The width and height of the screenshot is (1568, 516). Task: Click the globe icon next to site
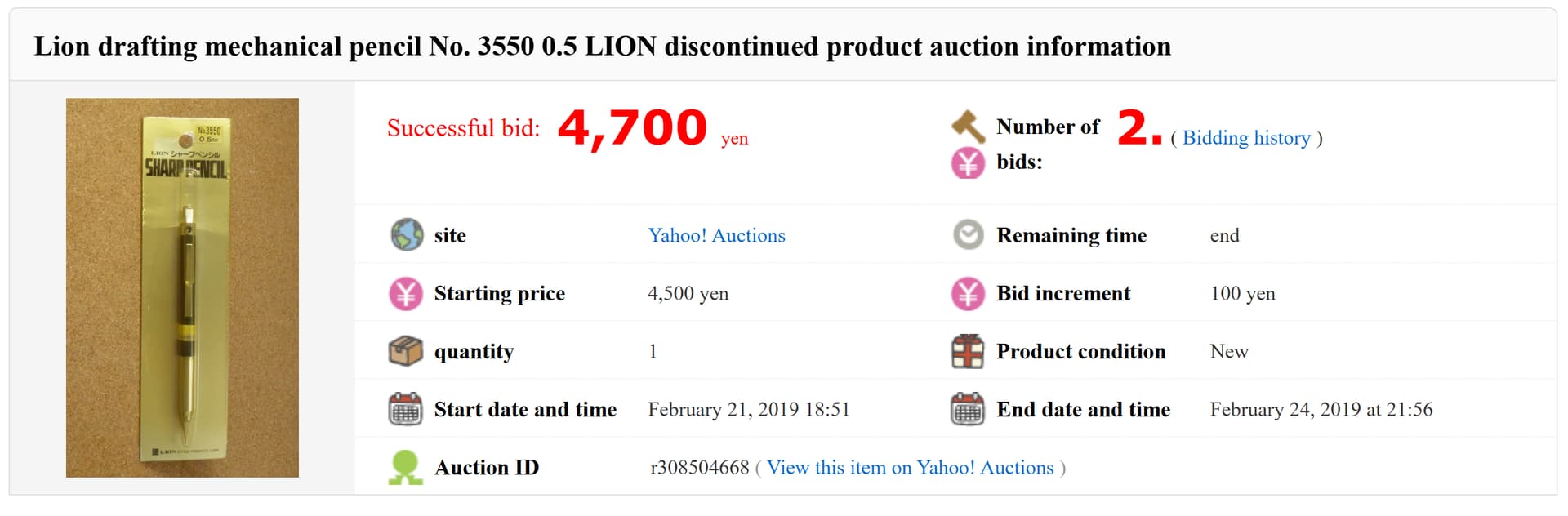[x=406, y=235]
